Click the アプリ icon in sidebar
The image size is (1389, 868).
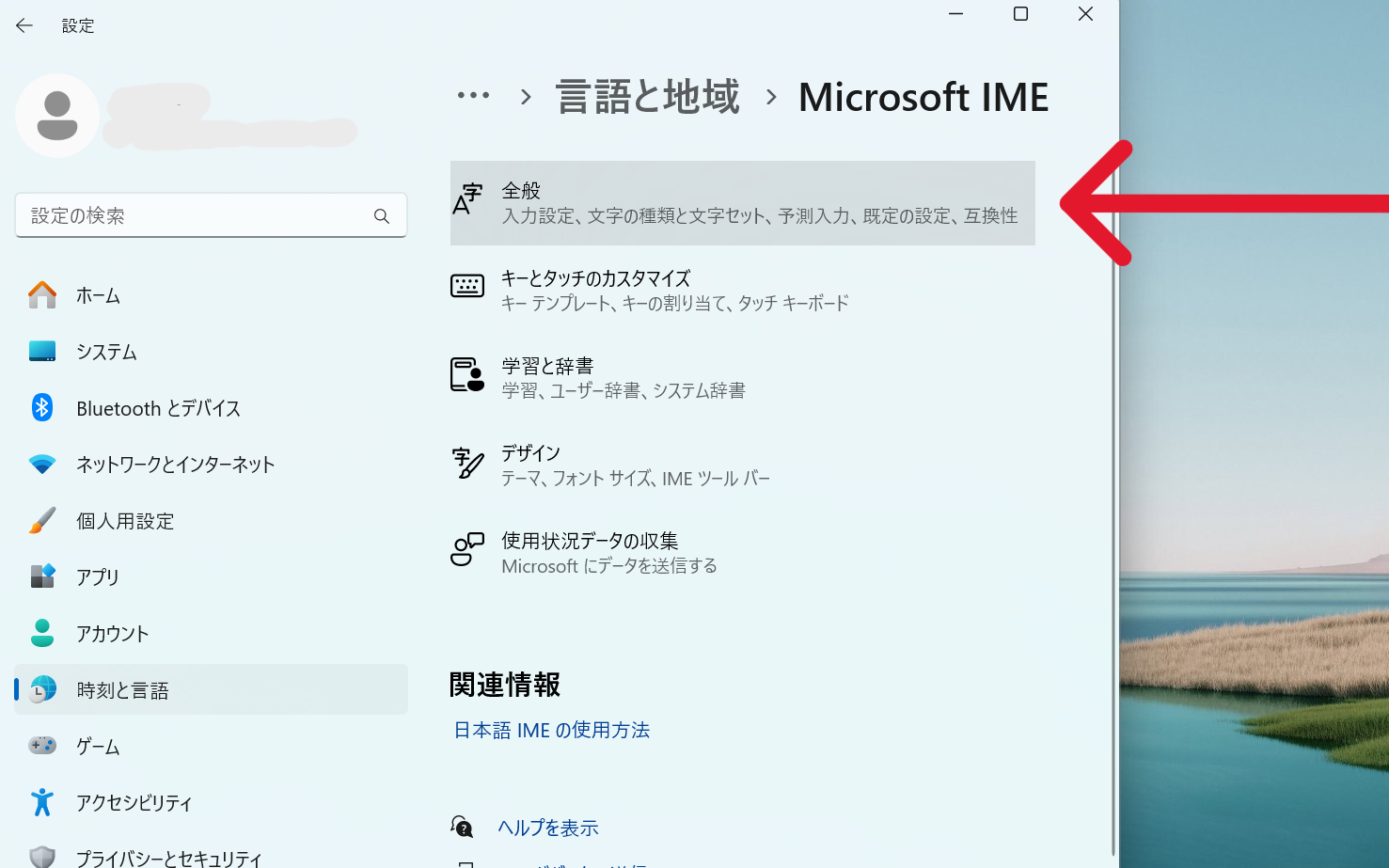pyautogui.click(x=42, y=576)
